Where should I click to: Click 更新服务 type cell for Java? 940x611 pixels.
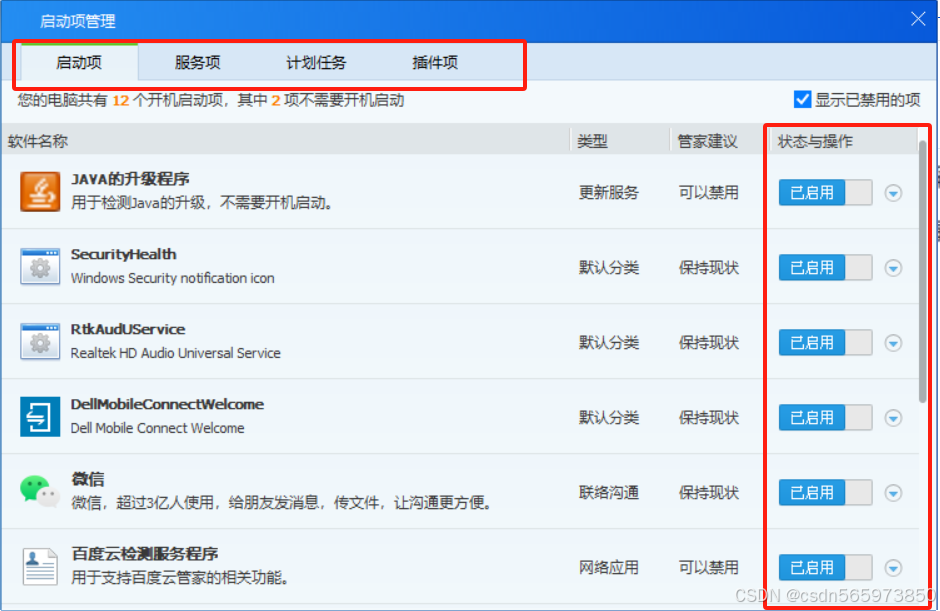tap(608, 192)
